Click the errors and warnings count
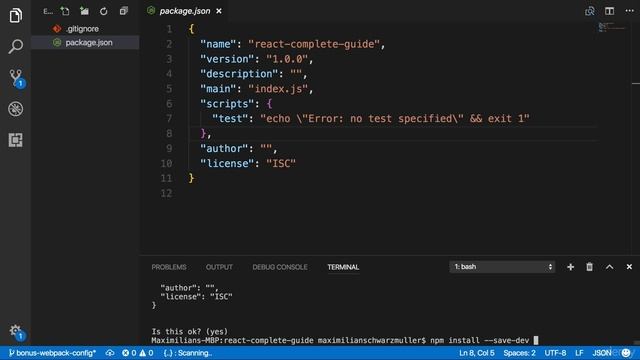 point(138,353)
